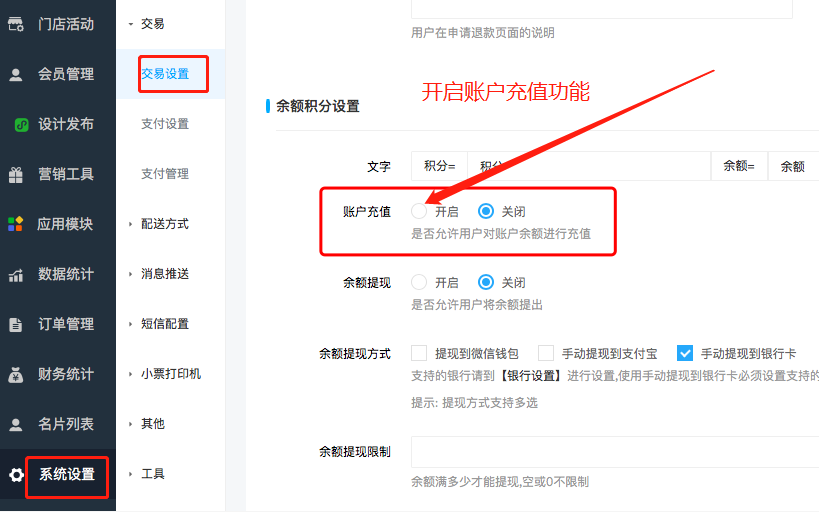Screen dimensions: 819x512
Task: Select 应用模块 in sidebar
Action: click(x=65, y=224)
